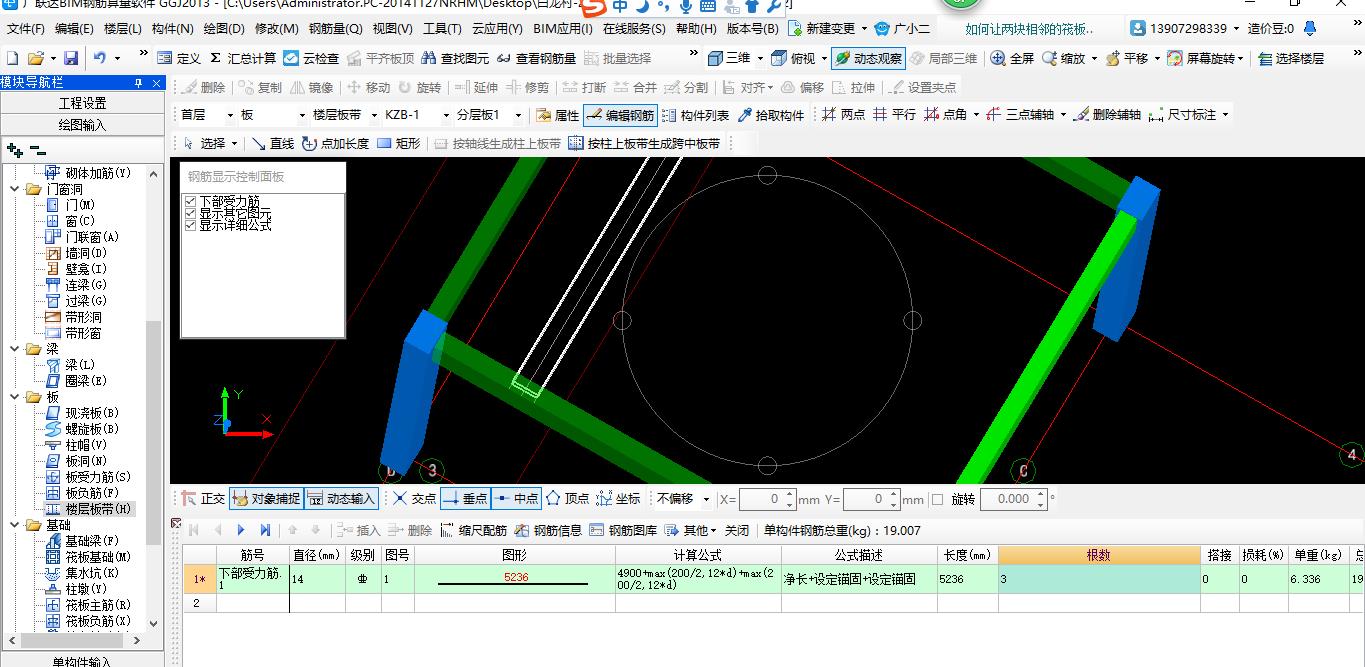Open the 其他 dropdown in rebar panel
This screenshot has height=667, width=1365.
tap(689, 530)
